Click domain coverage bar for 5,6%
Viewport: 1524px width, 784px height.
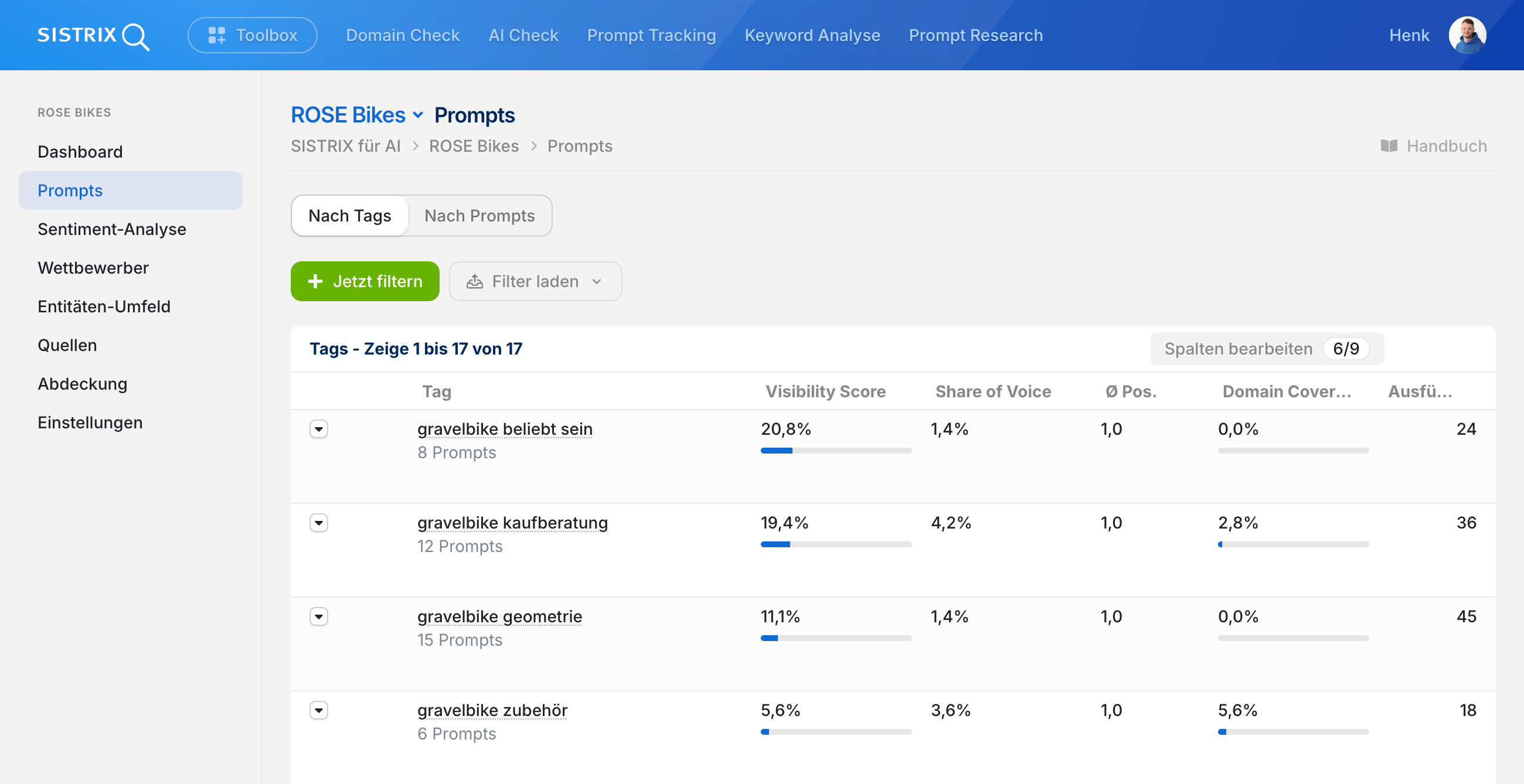pos(1293,732)
